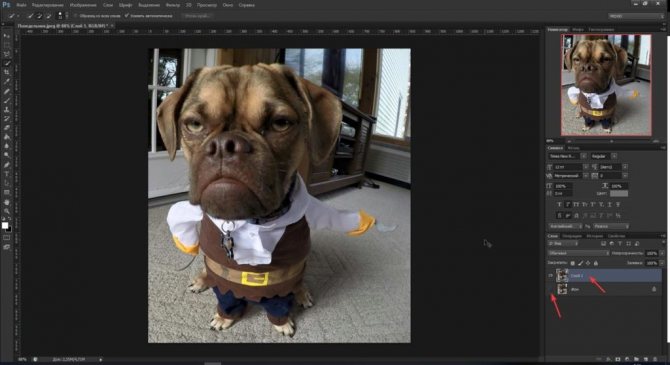This screenshot has width=670, height=365.
Task: Select the Rectangle shape tool
Action: pos(7,192)
